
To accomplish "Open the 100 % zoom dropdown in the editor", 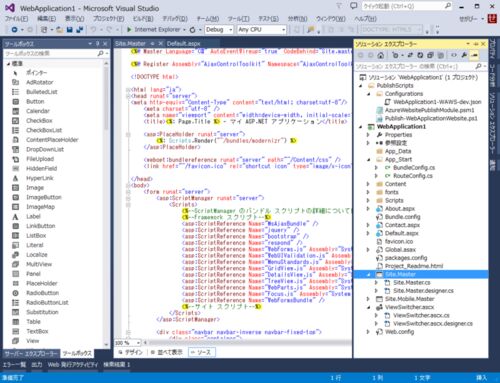I will point(128,343).
